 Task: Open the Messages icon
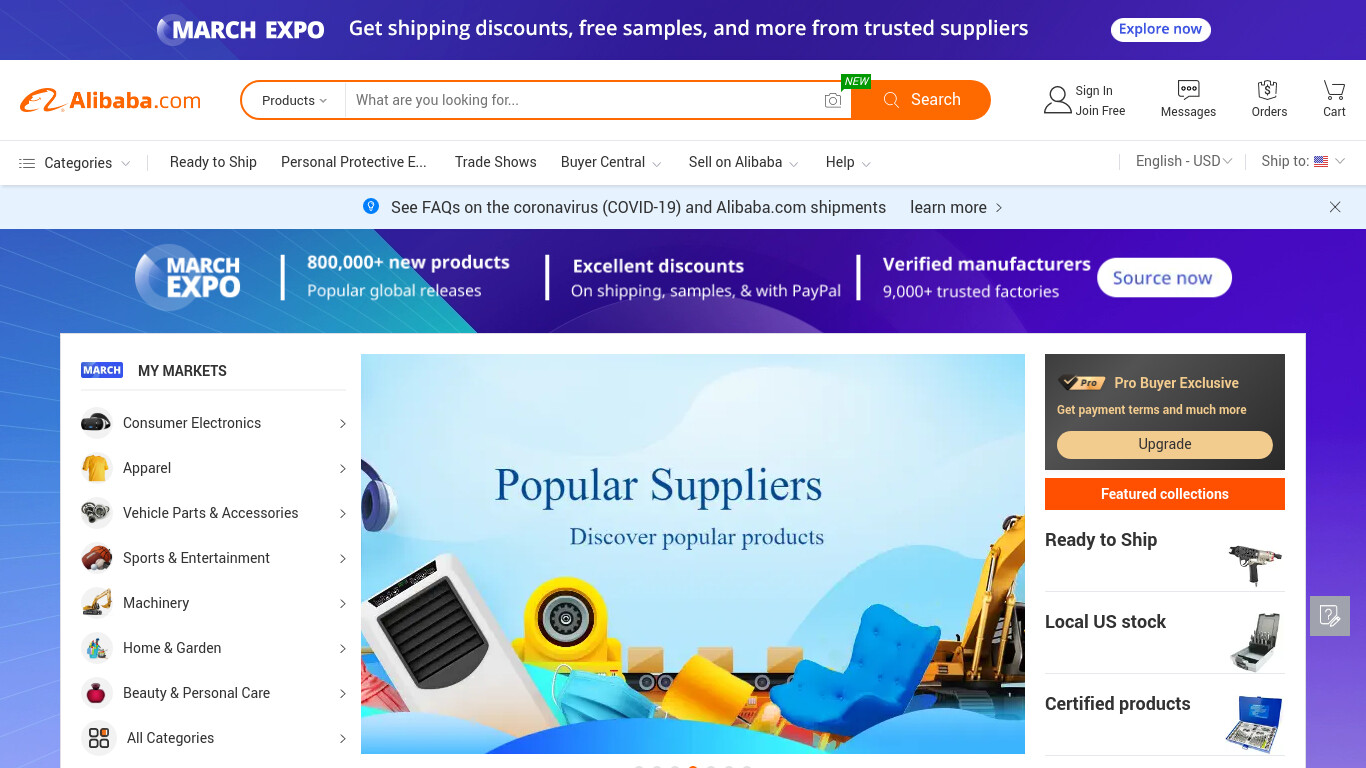1188,89
